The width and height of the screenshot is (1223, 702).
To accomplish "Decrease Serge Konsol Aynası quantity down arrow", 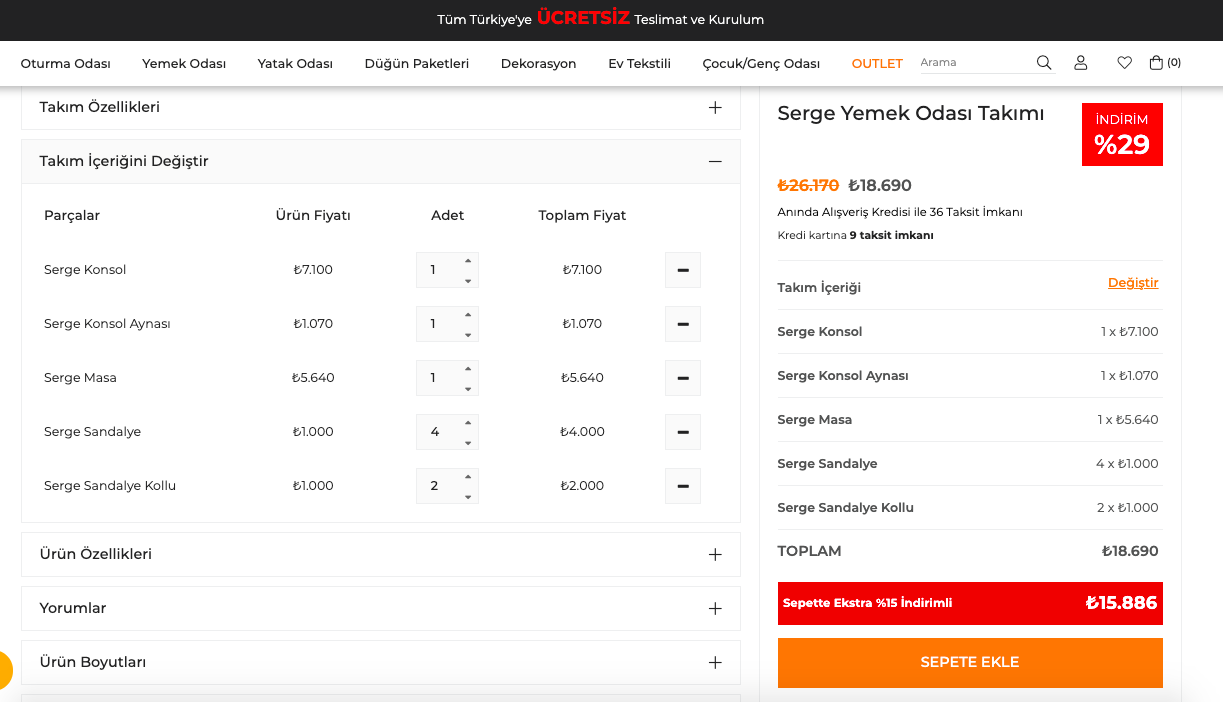I will [467, 335].
